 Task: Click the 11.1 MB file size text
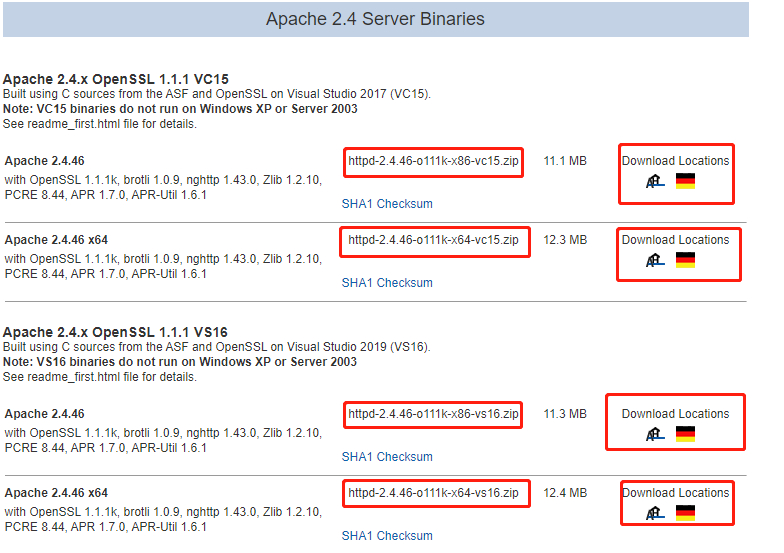[565, 161]
